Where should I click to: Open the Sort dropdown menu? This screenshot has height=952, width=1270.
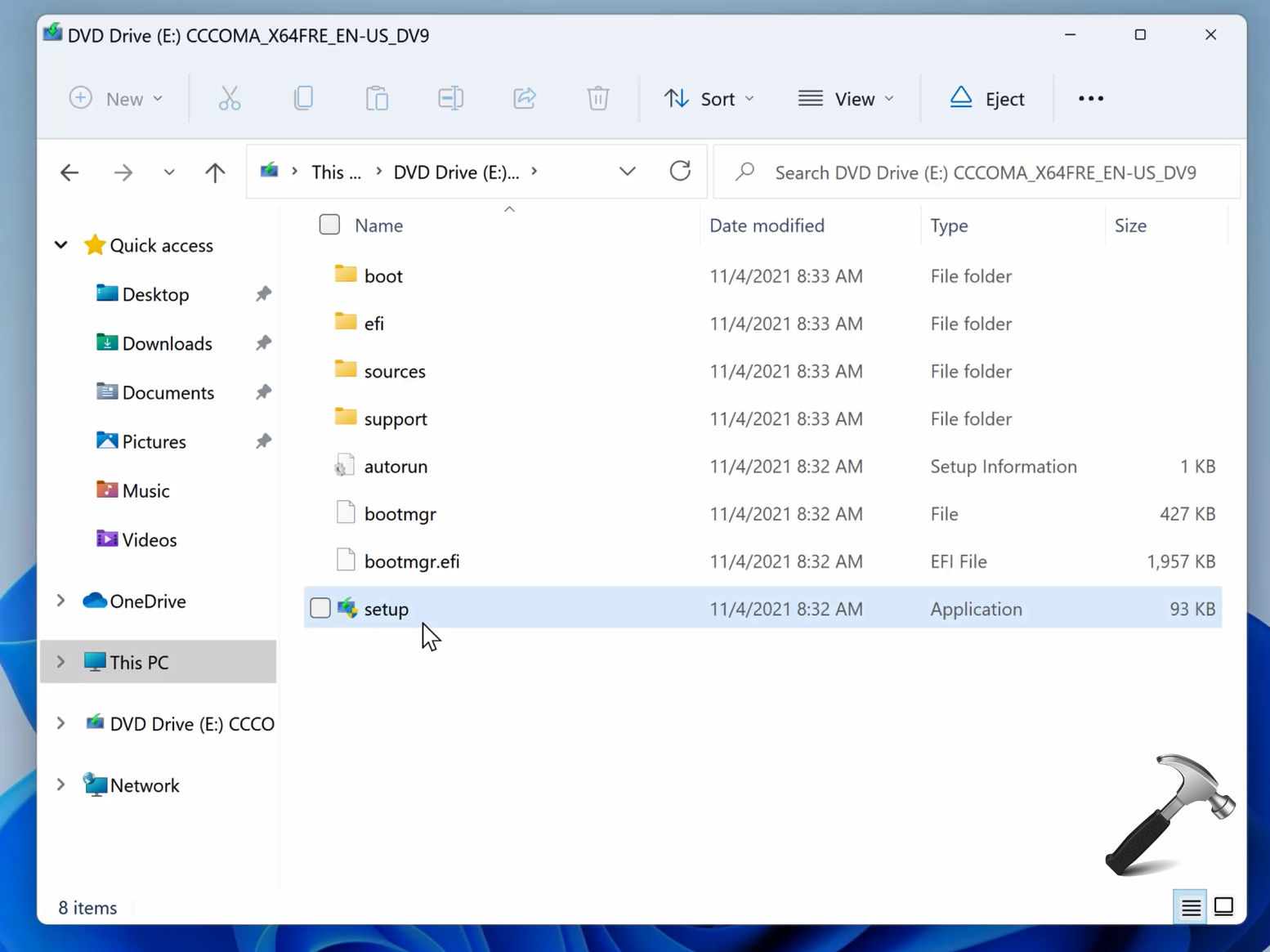709,98
